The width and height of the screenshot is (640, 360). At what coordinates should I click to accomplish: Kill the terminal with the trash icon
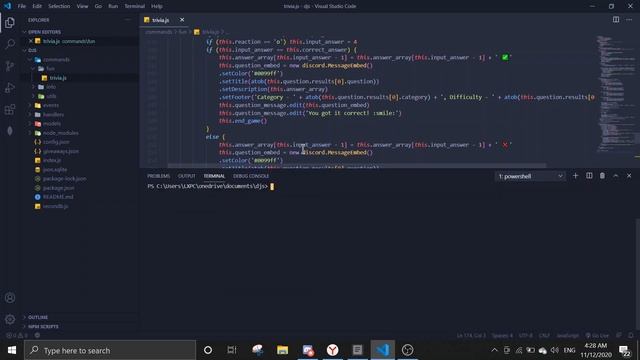[602, 176]
